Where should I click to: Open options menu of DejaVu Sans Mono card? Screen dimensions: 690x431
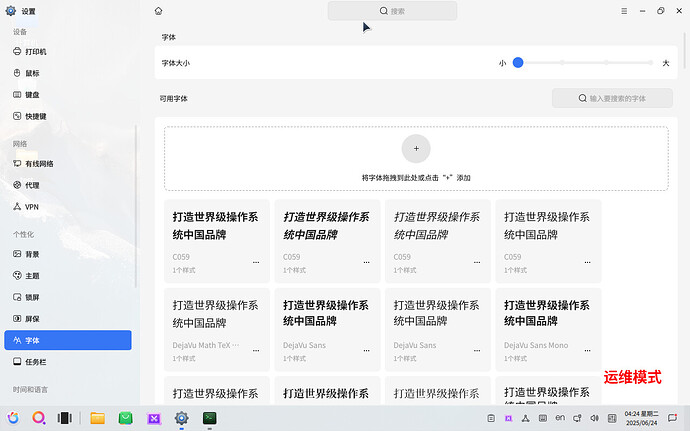[x=587, y=351]
